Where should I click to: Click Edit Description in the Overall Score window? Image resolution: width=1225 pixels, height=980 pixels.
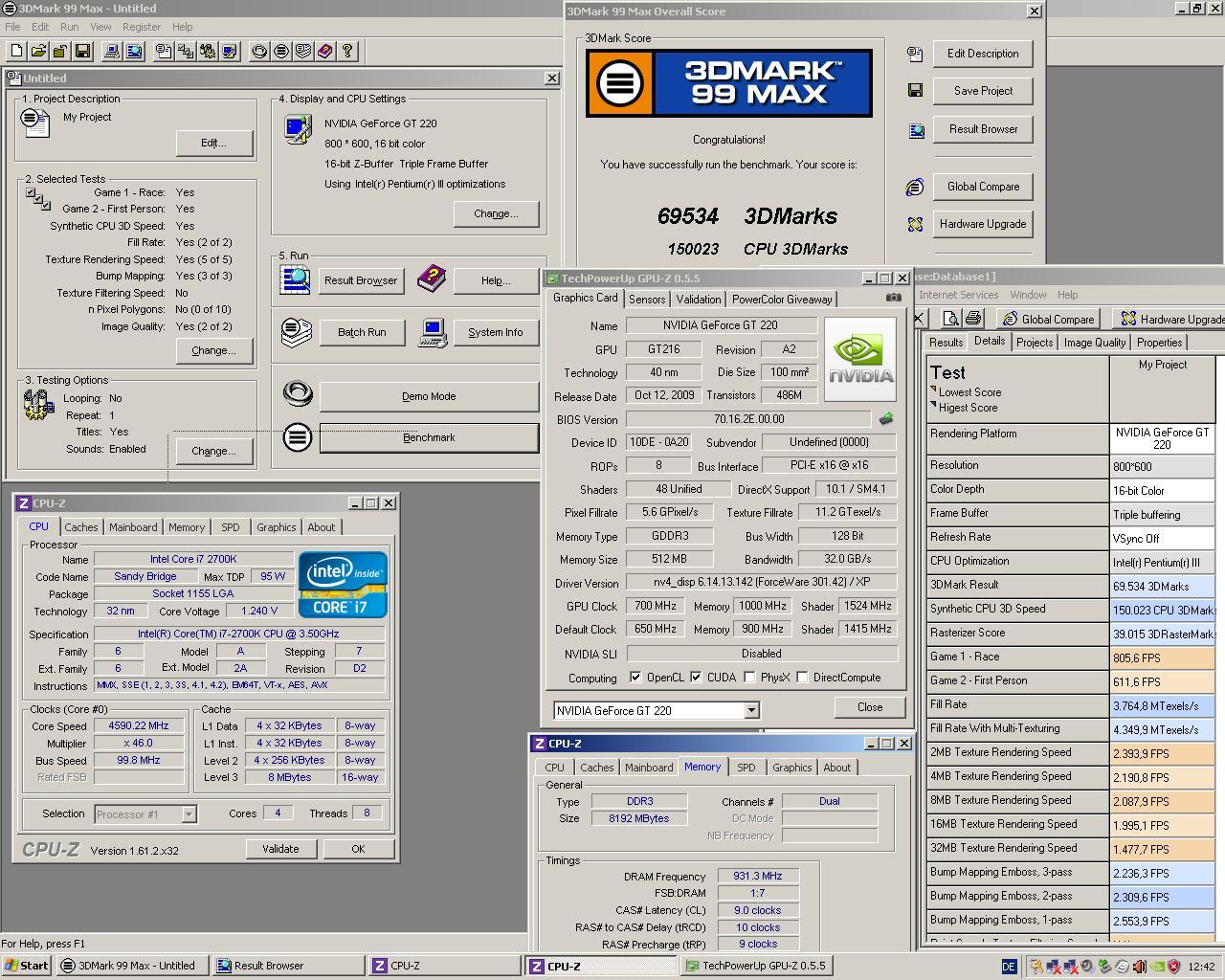(983, 54)
